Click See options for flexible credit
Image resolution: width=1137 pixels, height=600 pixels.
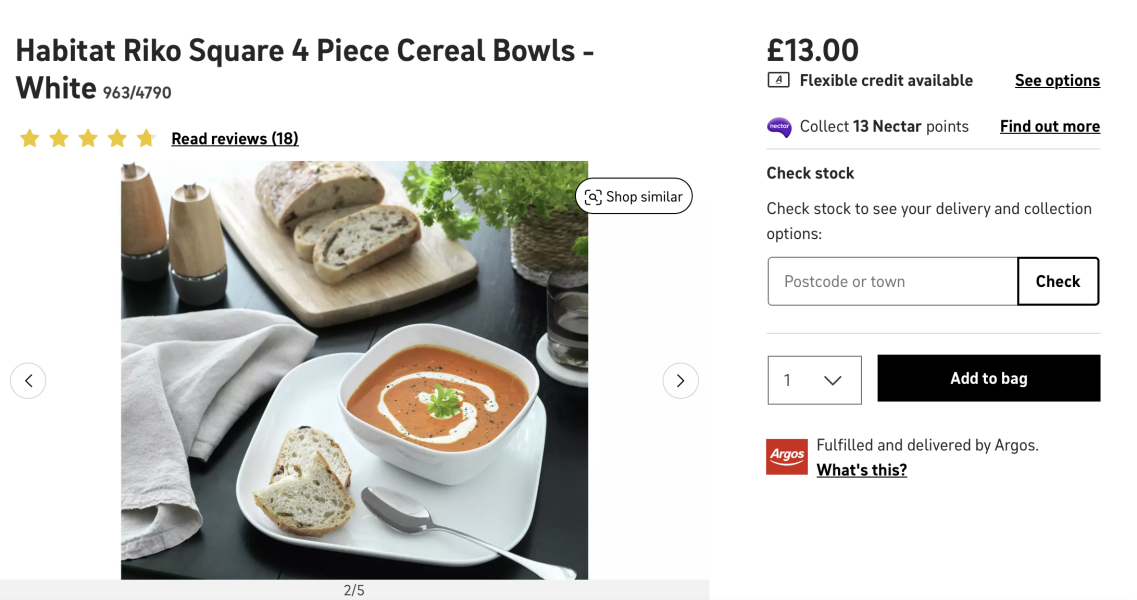1057,80
